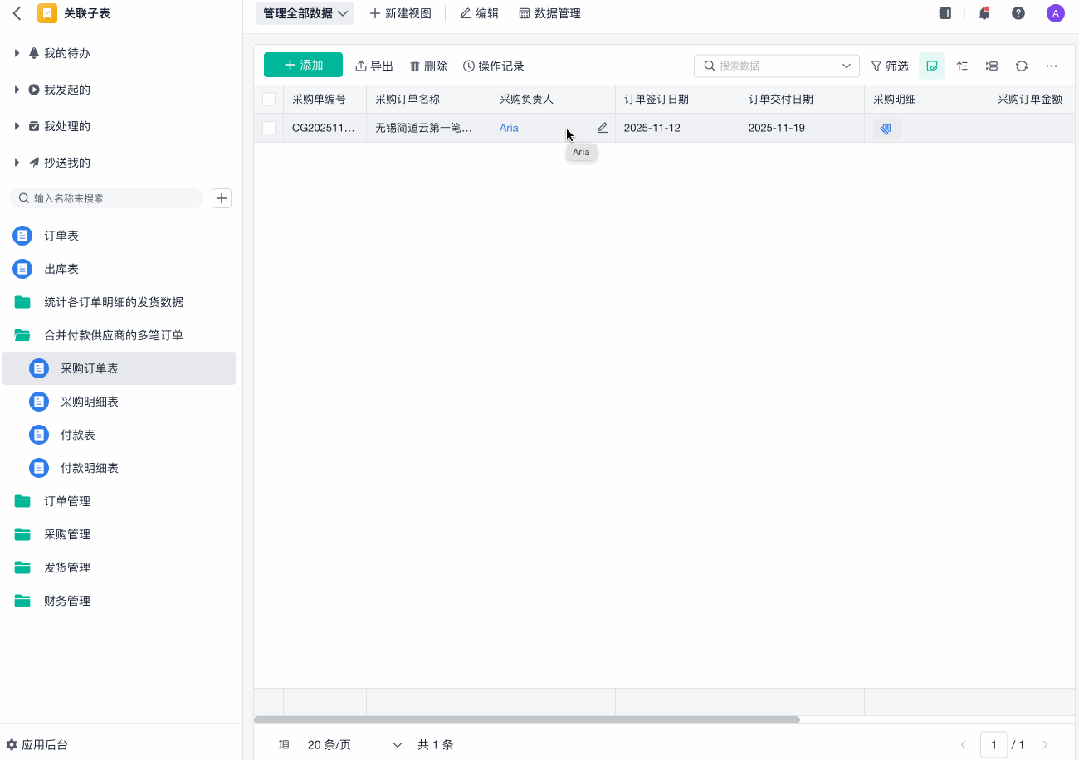This screenshot has width=1079, height=760.
Task: Check the CG202511 row checkbox
Action: [269, 128]
